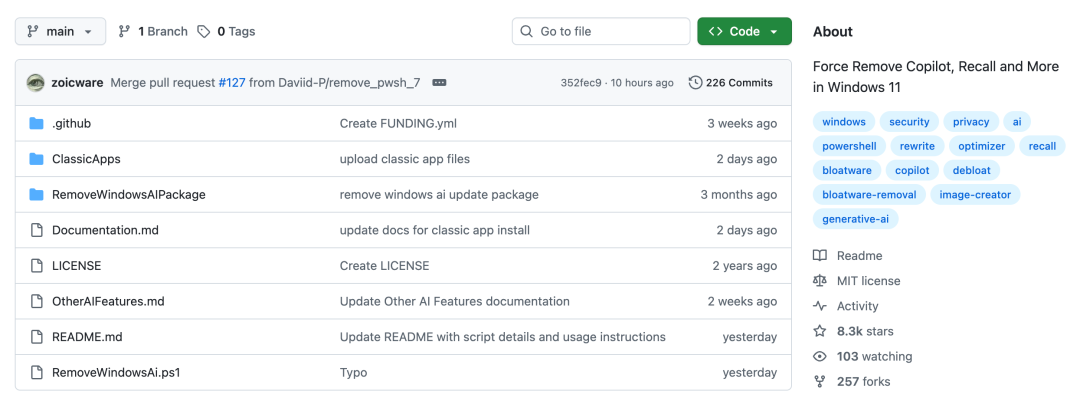Open the .github folder
1080x401 pixels.
click(71, 123)
